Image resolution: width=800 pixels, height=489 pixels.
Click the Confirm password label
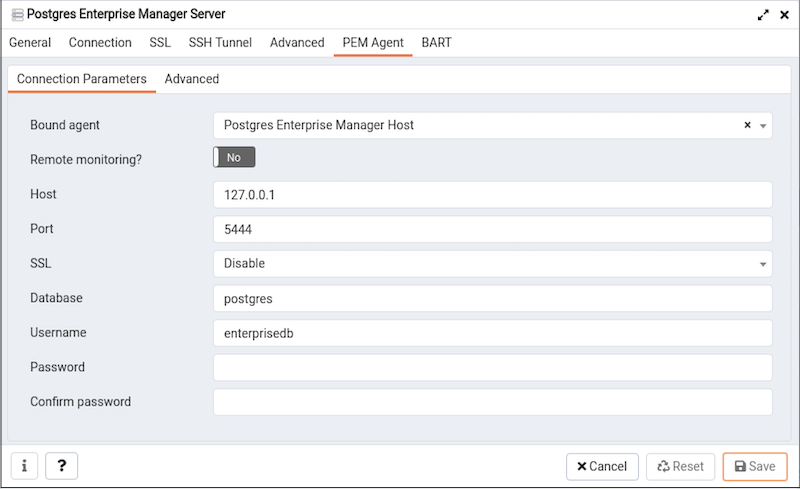(81, 402)
